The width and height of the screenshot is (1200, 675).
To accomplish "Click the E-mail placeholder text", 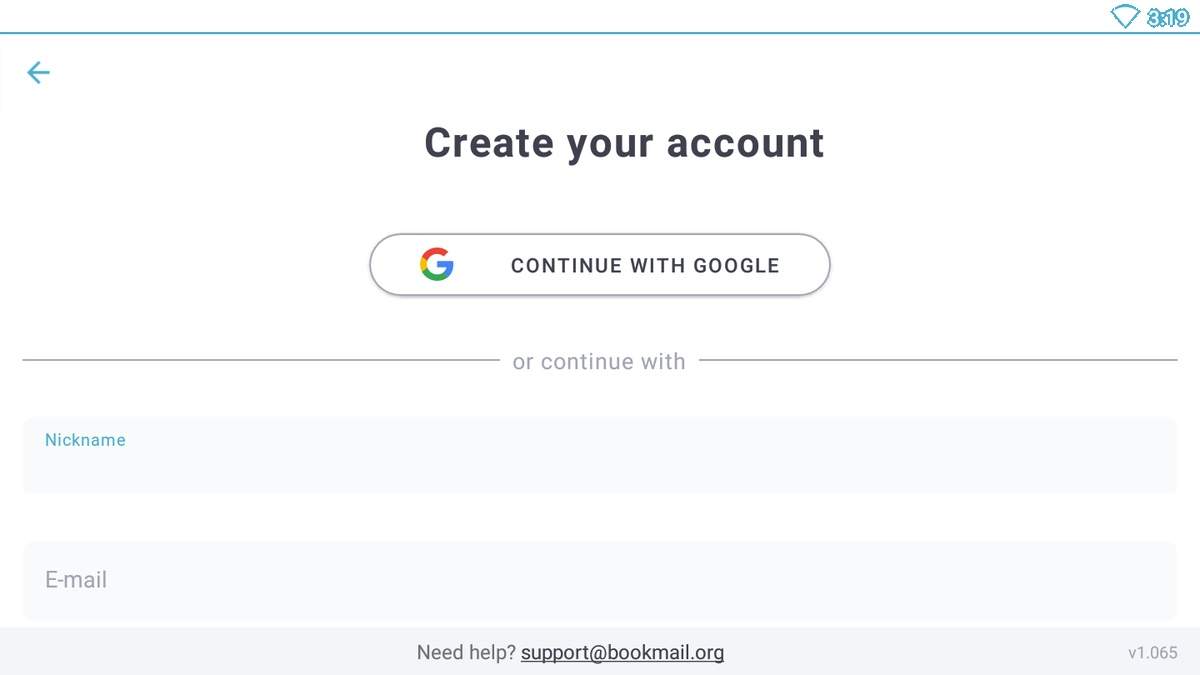I will click(76, 580).
